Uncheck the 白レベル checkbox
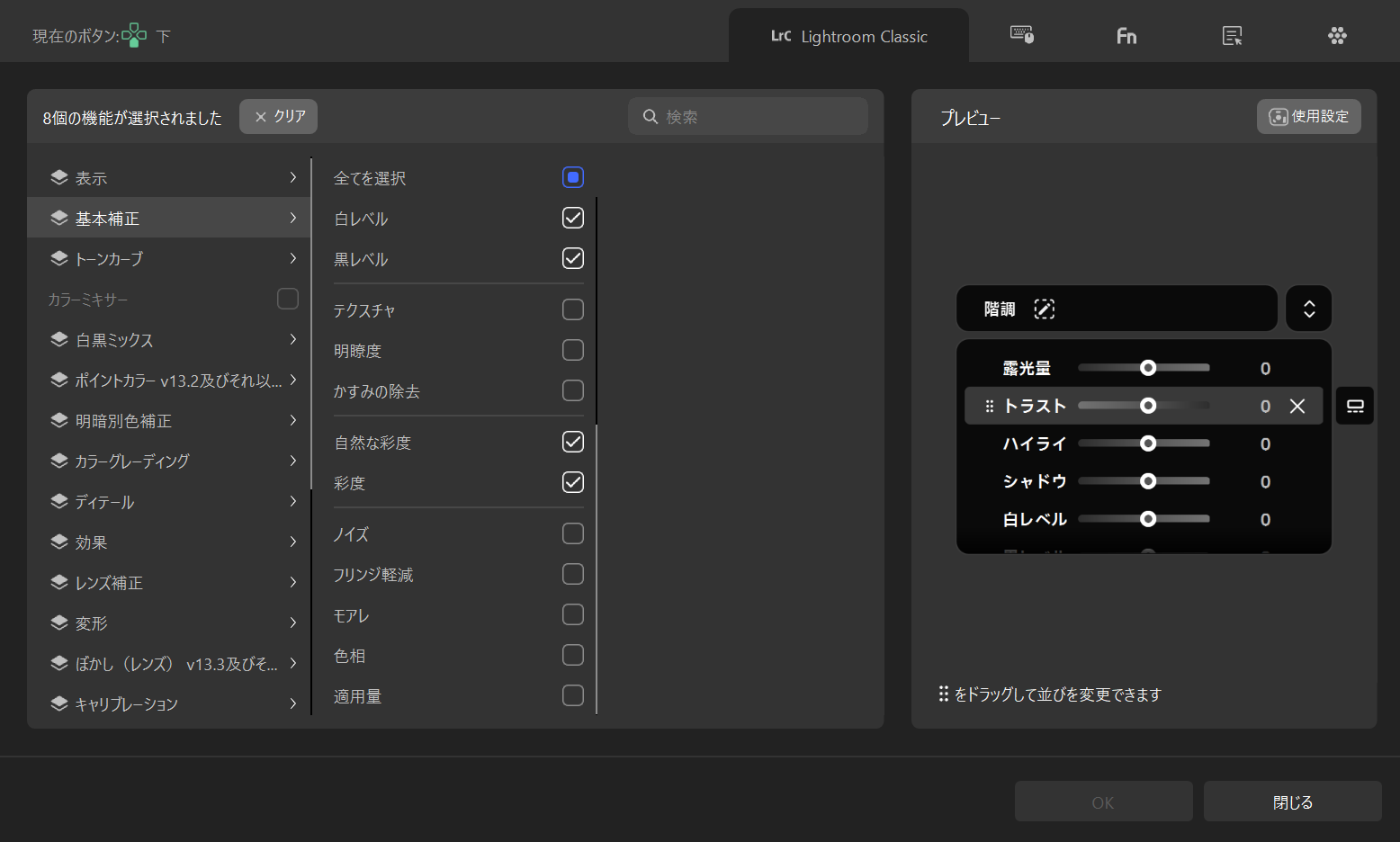 572,218
